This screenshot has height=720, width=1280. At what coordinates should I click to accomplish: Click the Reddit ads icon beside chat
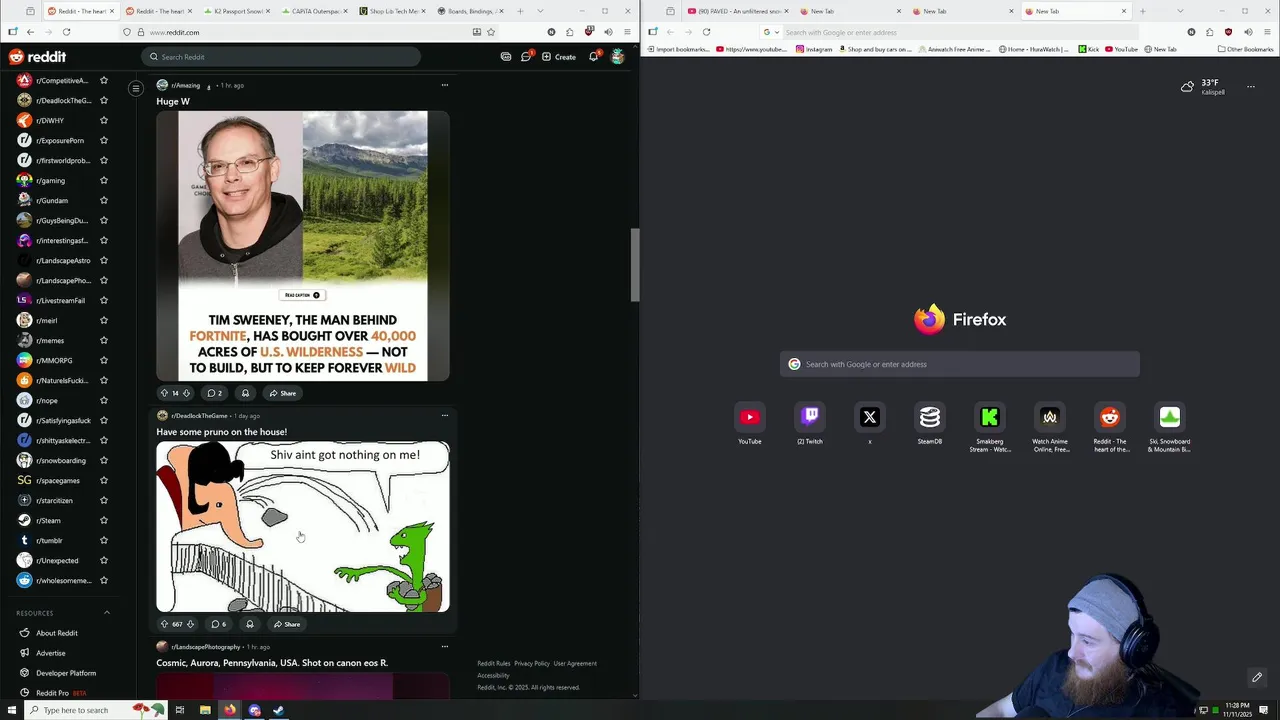click(x=506, y=57)
